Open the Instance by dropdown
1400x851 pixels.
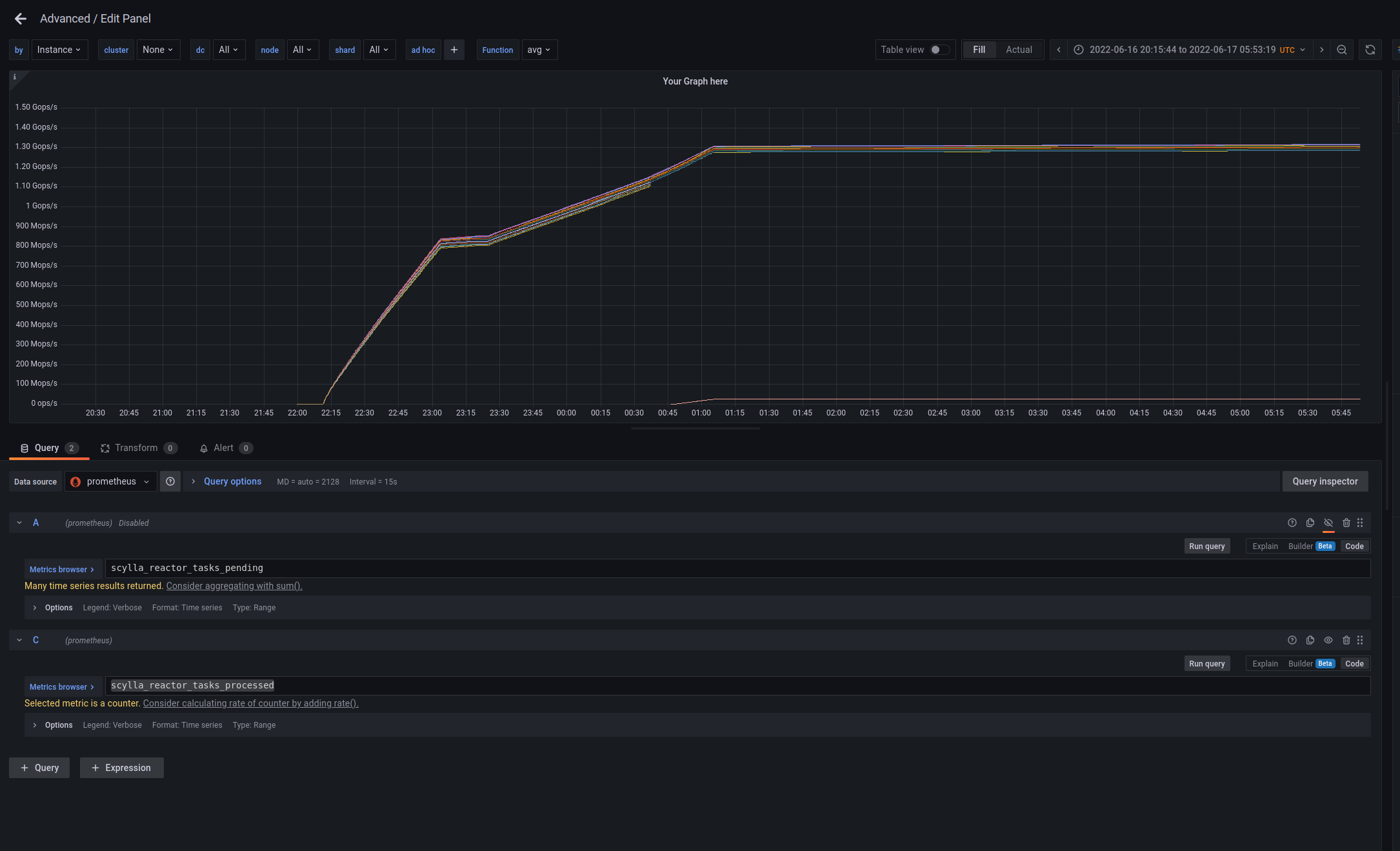pos(59,50)
